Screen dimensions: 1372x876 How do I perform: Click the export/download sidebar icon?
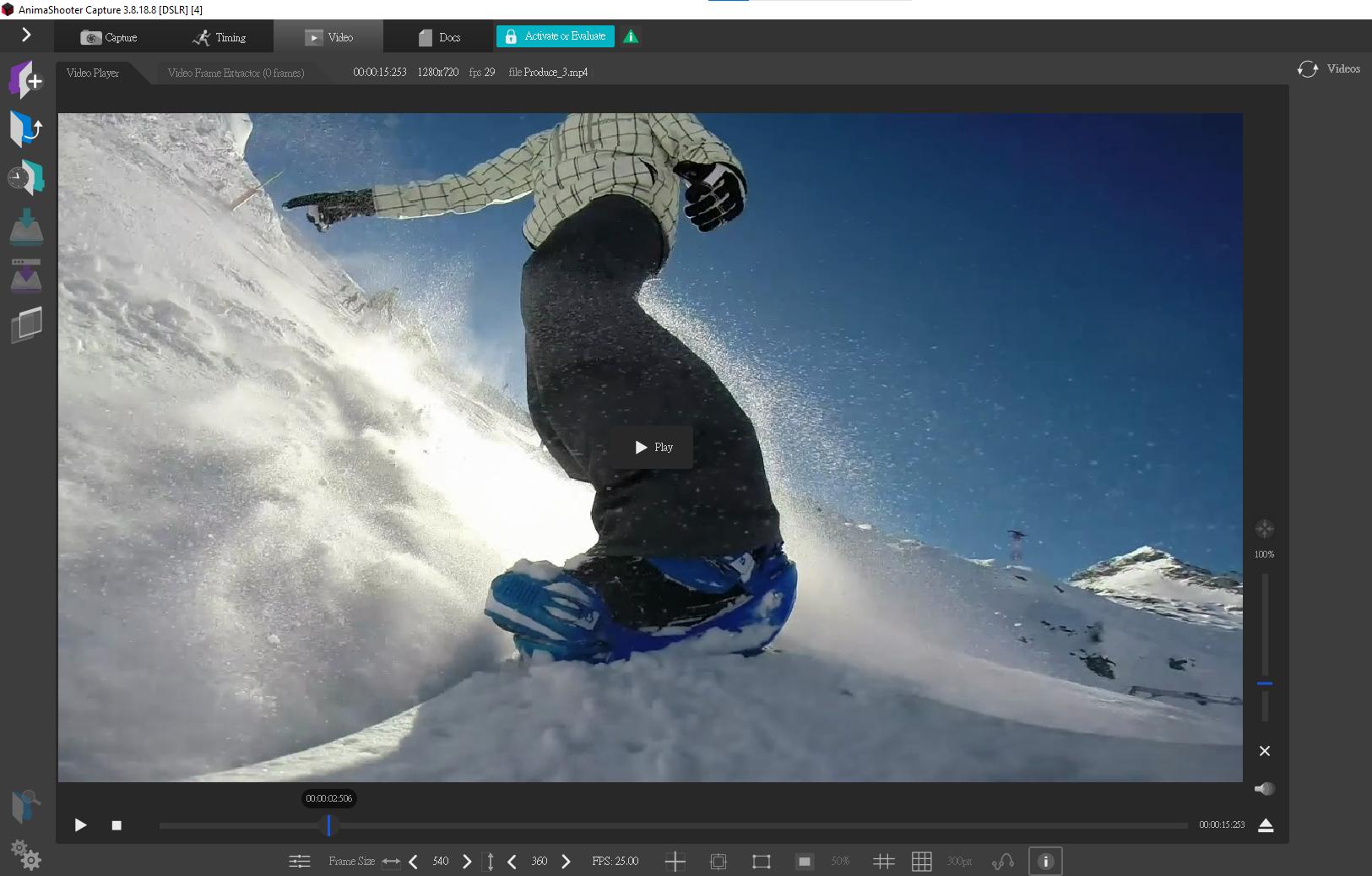27,226
